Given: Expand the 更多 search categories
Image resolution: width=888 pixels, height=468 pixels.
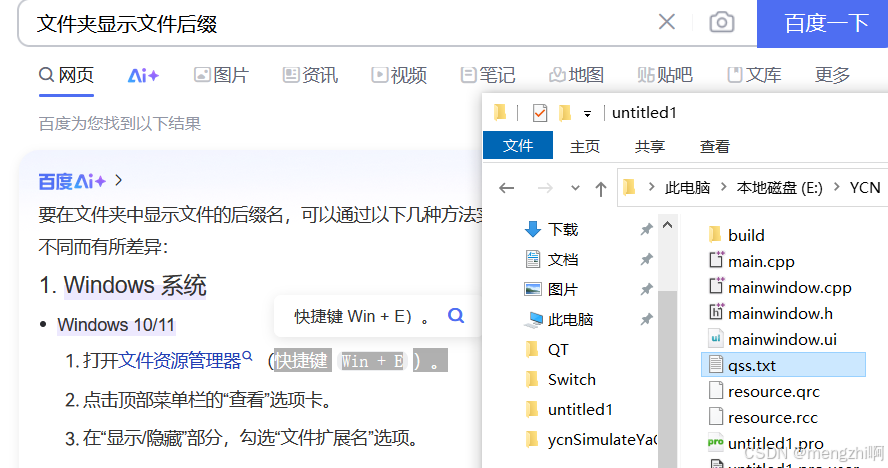Looking at the screenshot, I should tap(832, 75).
